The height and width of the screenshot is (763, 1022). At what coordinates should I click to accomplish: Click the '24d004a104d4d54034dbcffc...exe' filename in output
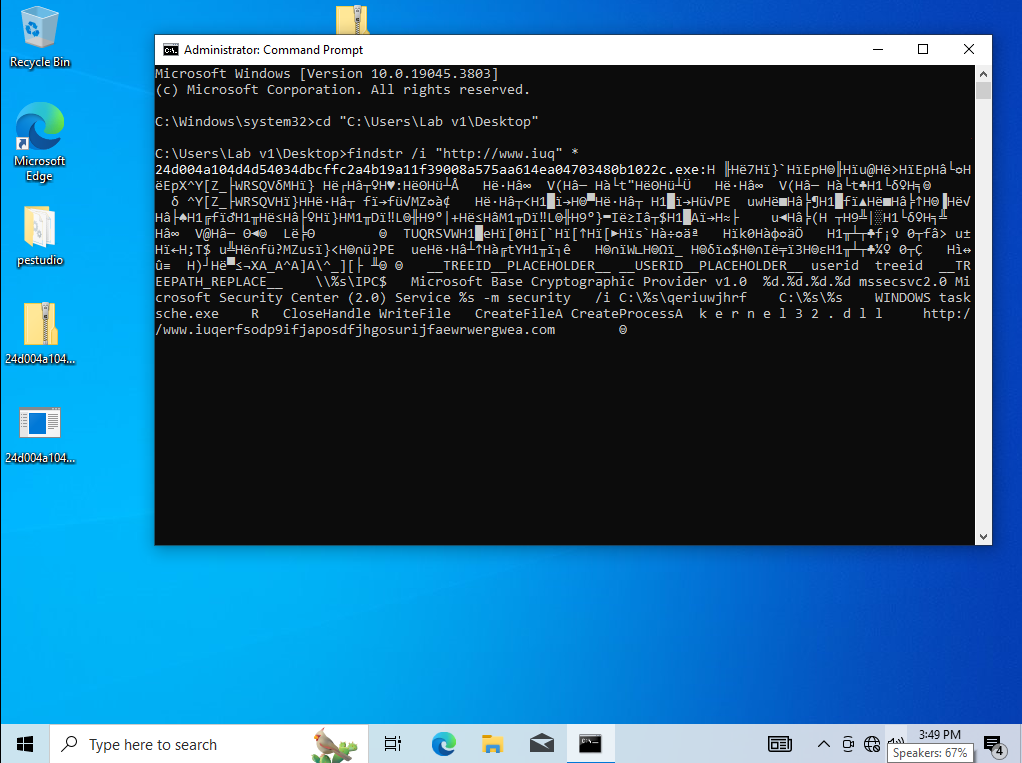pos(426,170)
